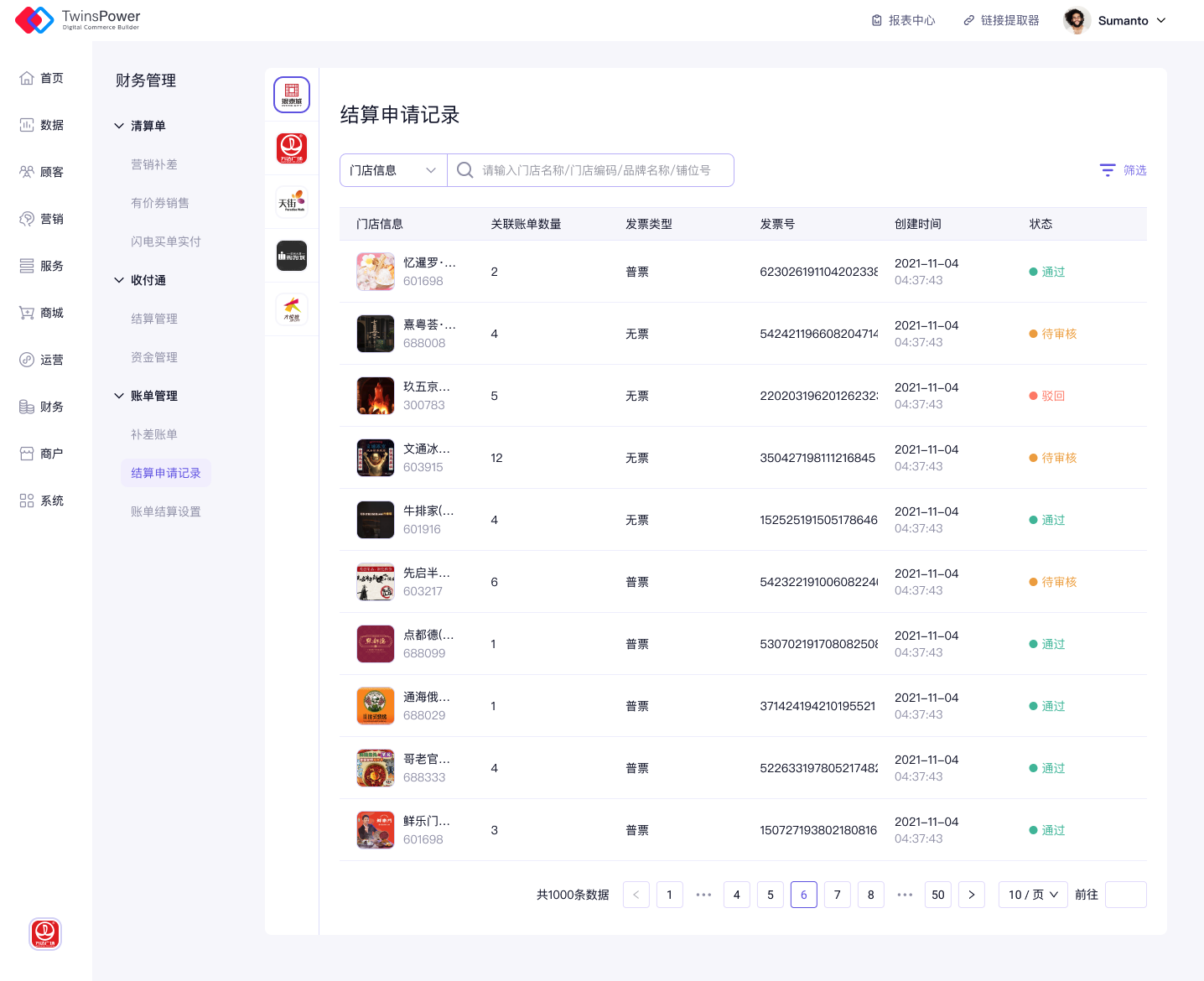The width and height of the screenshot is (1204, 981).
Task: Click the 筛选 filter icon
Action: [1108, 170]
